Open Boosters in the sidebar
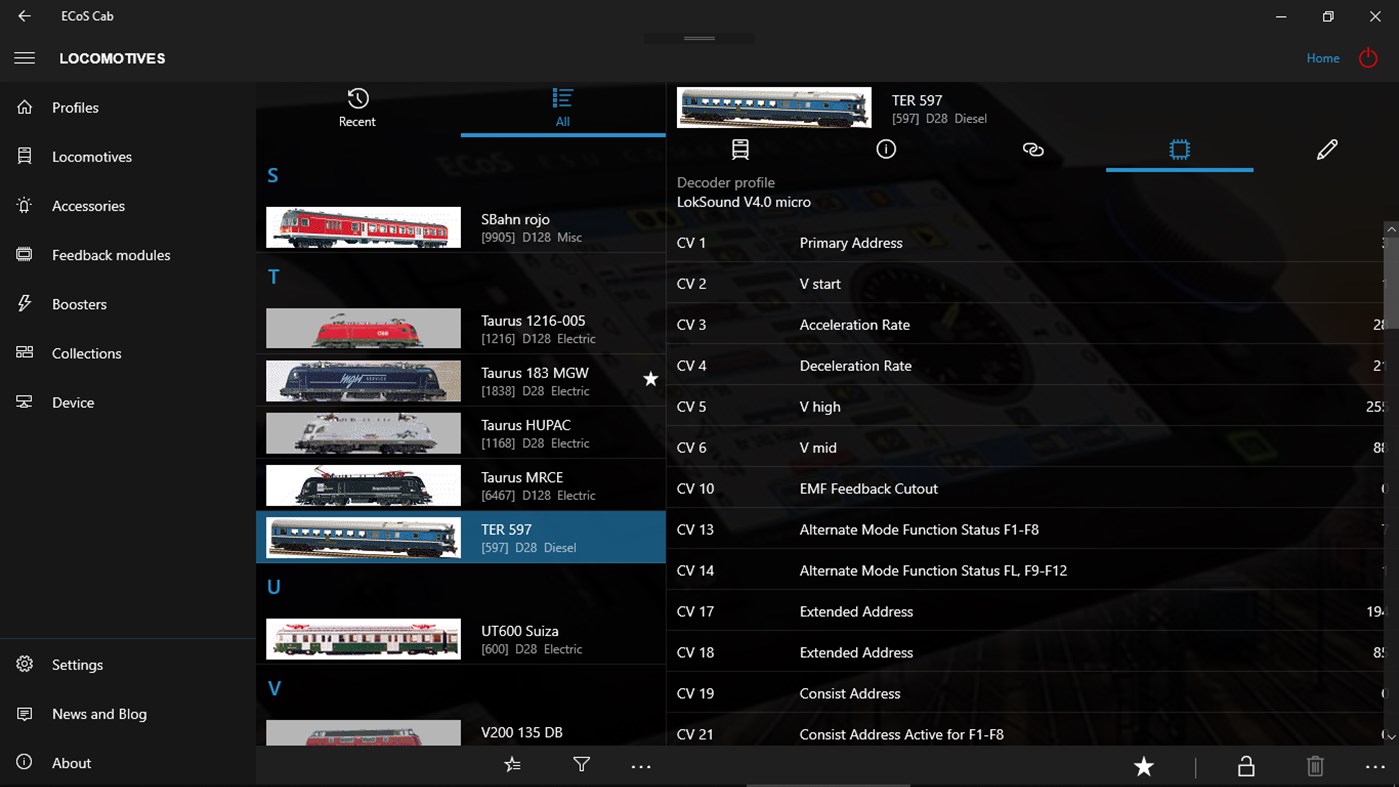The height and width of the screenshot is (787, 1399). (128, 303)
